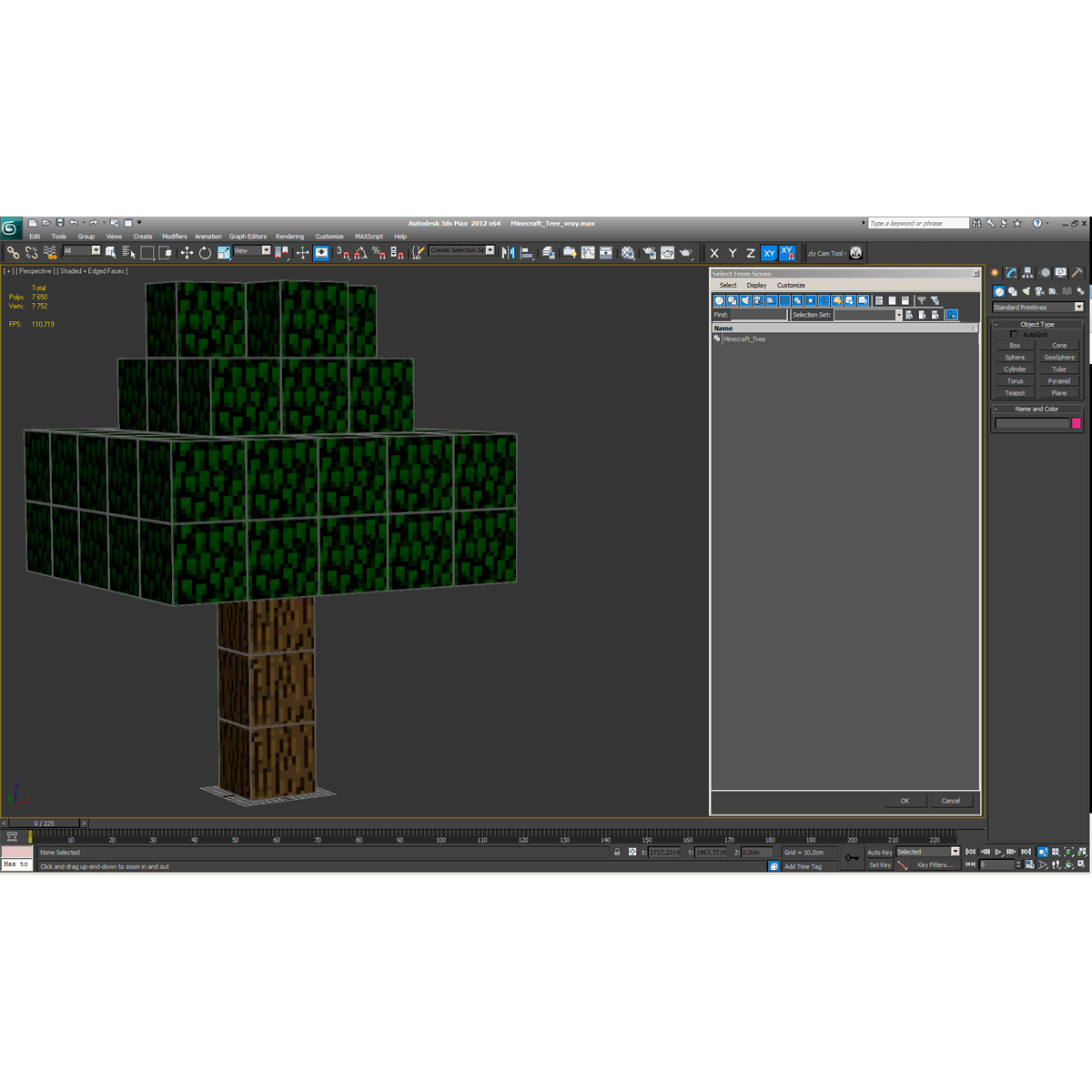
Task: Create a Box primitive
Action: (1015, 346)
